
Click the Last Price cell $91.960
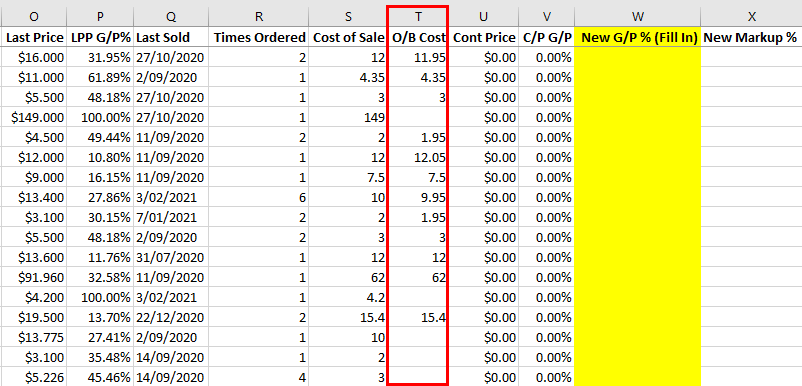click(33, 278)
